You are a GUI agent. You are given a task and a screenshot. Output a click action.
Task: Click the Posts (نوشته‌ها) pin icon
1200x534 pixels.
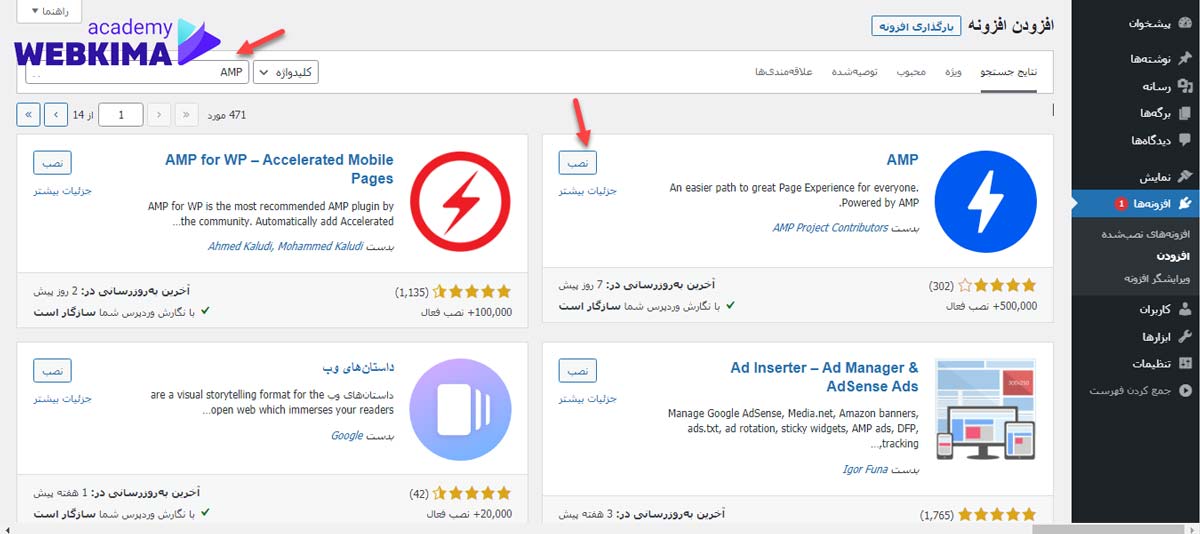[x=1185, y=59]
